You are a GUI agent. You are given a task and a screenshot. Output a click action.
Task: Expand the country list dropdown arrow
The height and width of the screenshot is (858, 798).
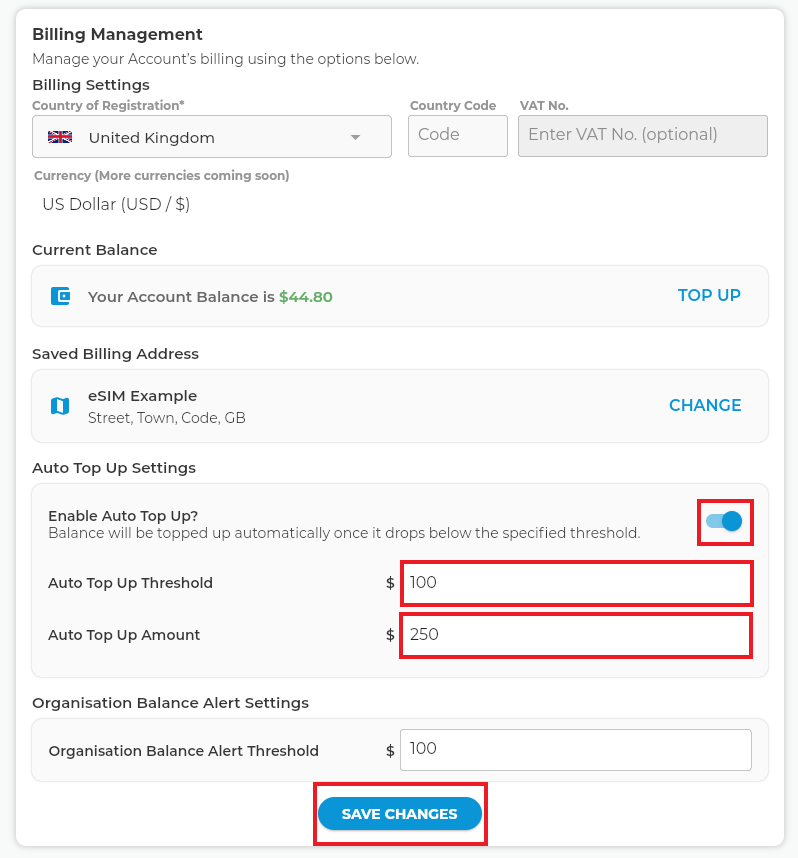click(355, 138)
